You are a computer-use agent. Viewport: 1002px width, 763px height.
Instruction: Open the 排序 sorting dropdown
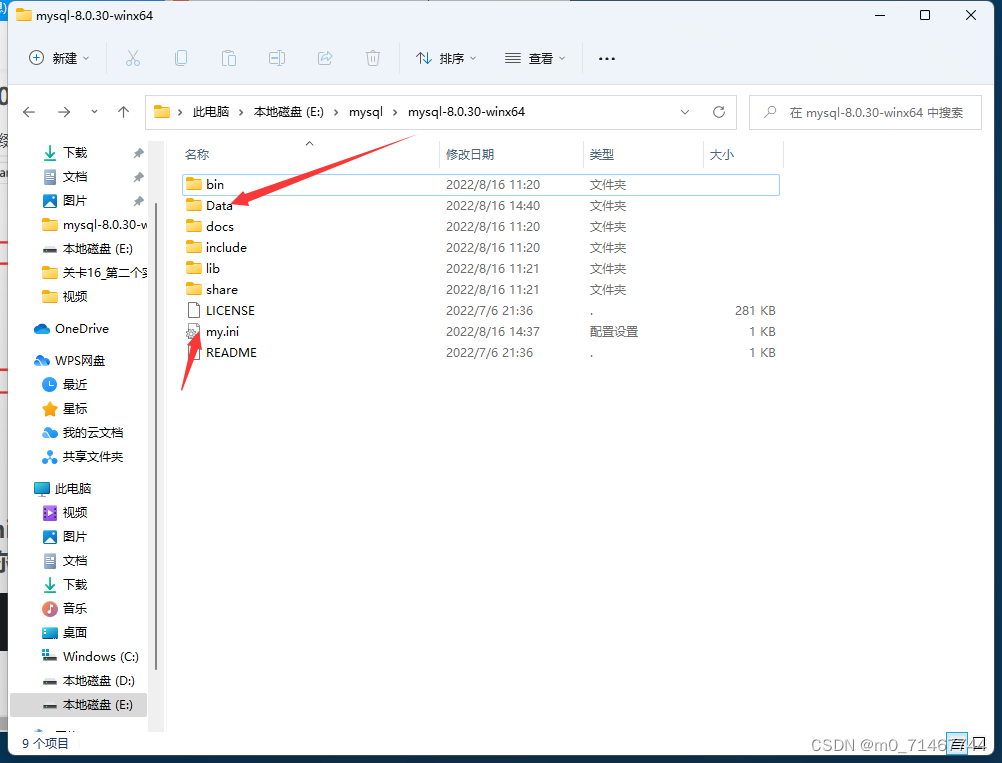coord(446,58)
